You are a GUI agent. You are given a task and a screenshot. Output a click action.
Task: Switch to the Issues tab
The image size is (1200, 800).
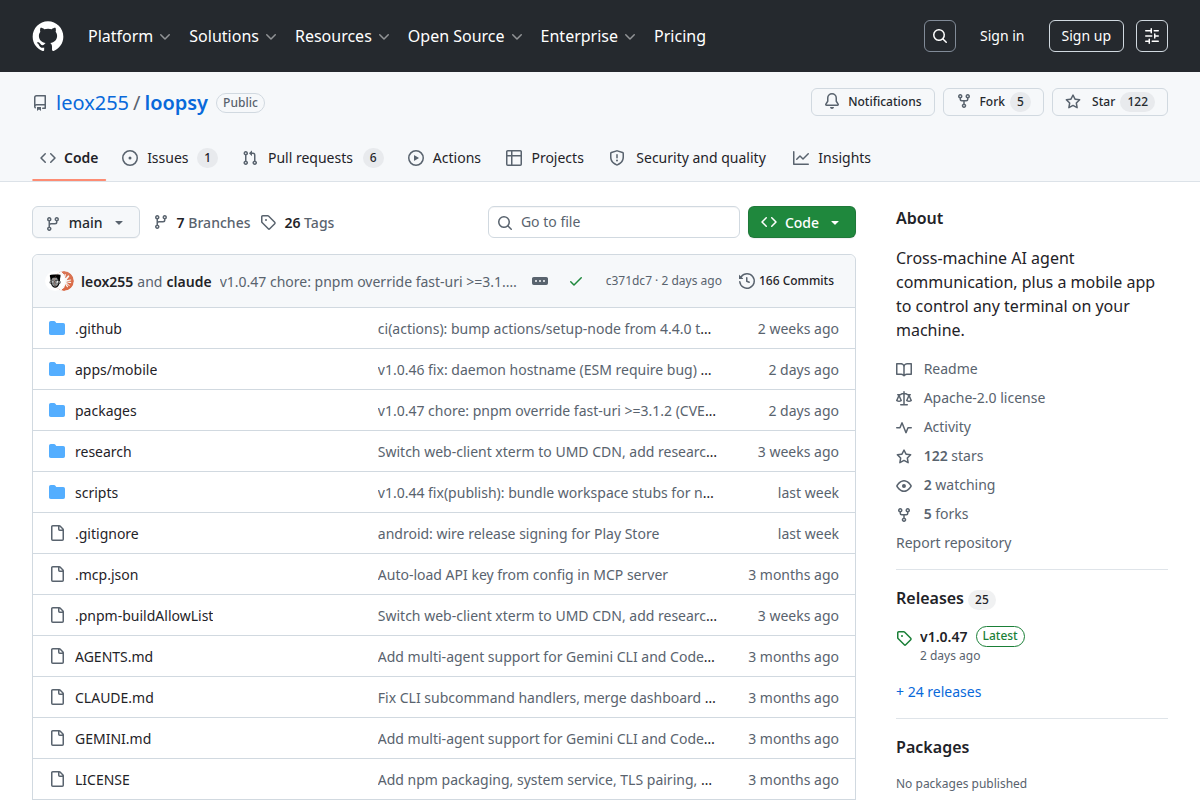169,158
